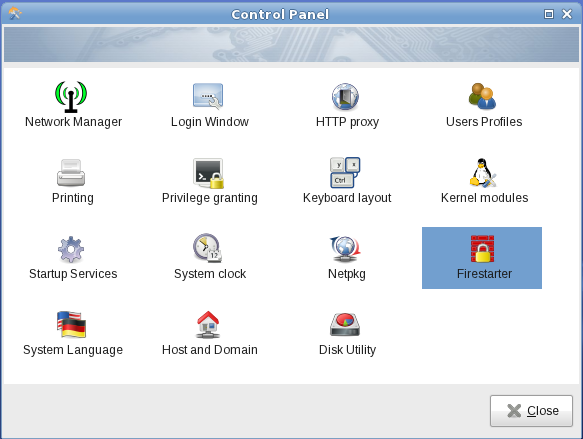Open the Keyboard layout keys icon

(x=345, y=172)
